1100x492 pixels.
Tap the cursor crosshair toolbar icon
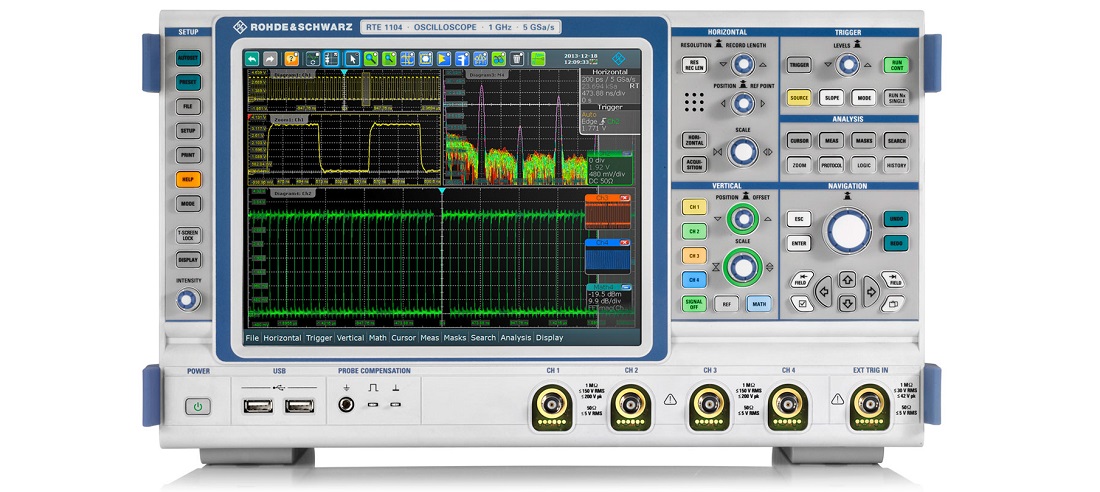pyautogui.click(x=407, y=59)
